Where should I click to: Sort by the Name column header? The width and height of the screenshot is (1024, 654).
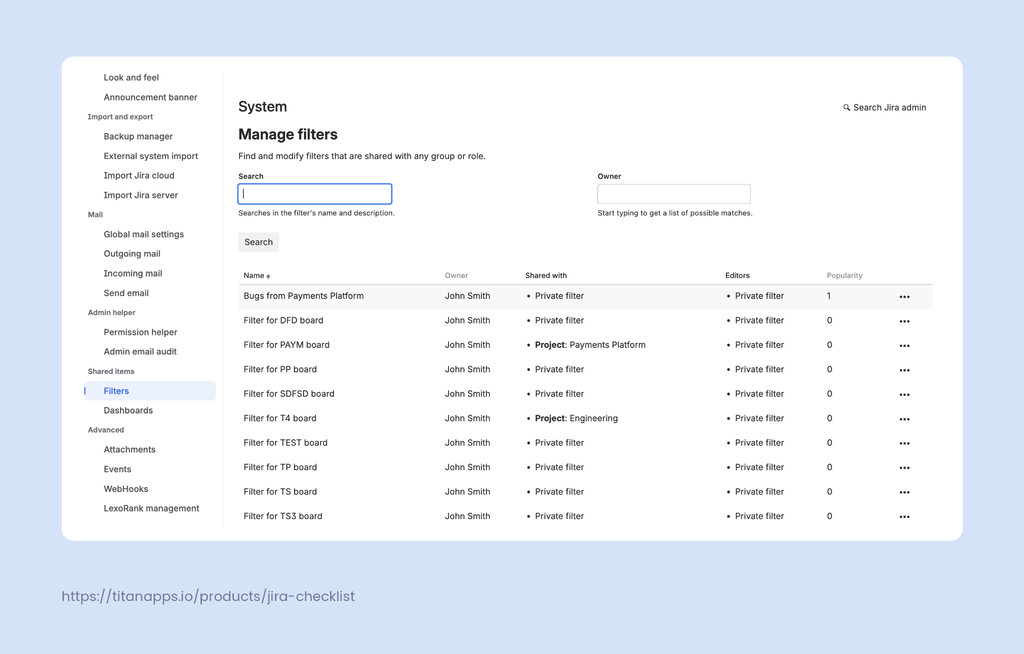pyautogui.click(x=257, y=276)
